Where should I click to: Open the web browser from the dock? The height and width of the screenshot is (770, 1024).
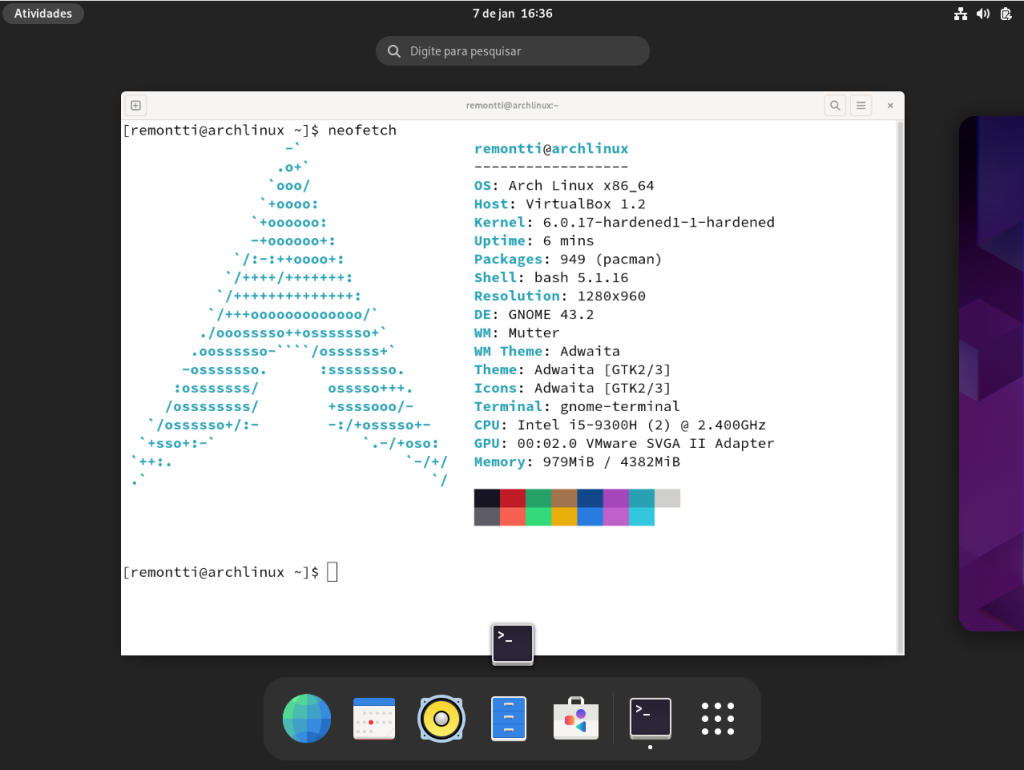[x=306, y=718]
